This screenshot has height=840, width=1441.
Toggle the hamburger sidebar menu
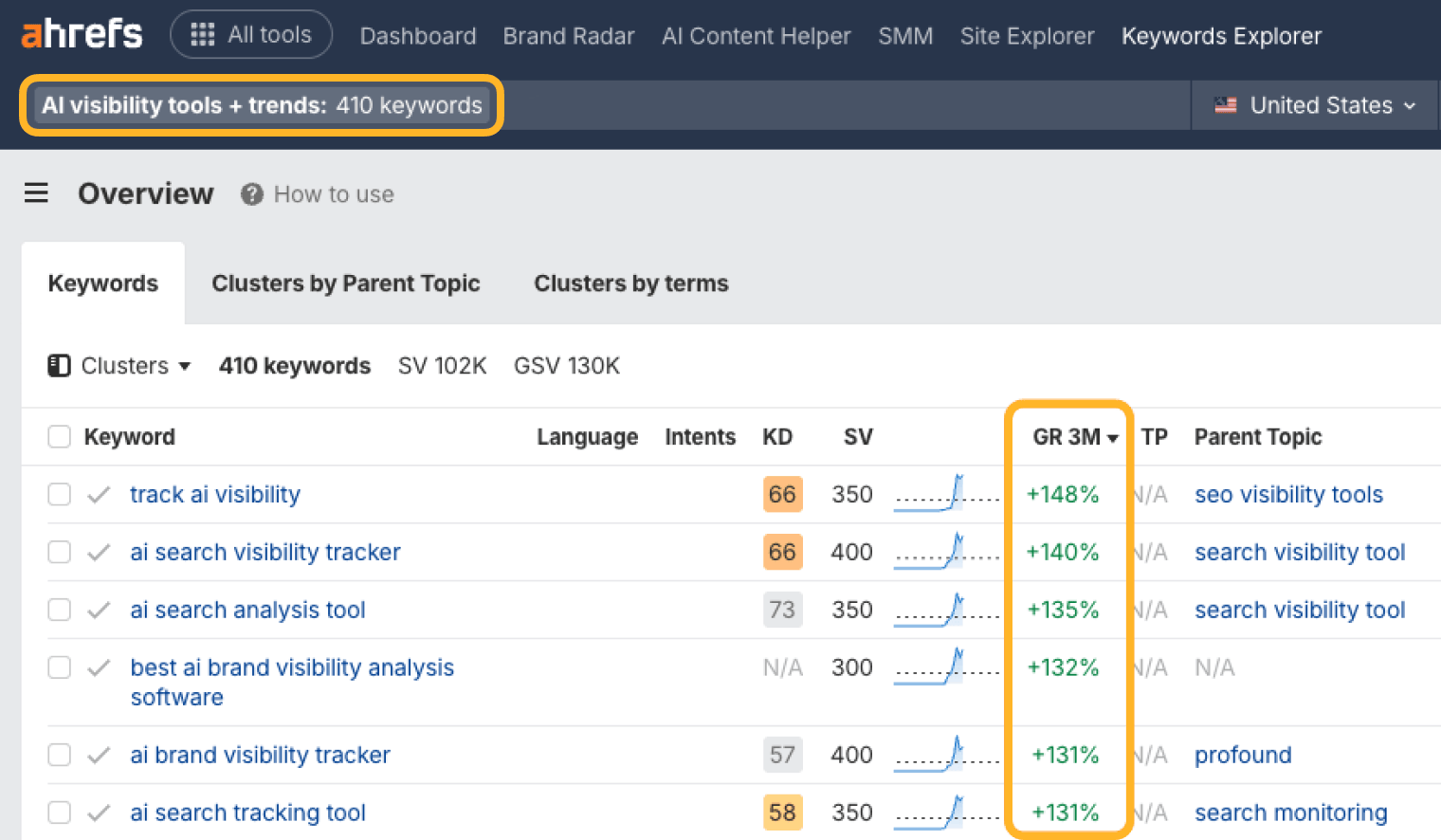36,193
